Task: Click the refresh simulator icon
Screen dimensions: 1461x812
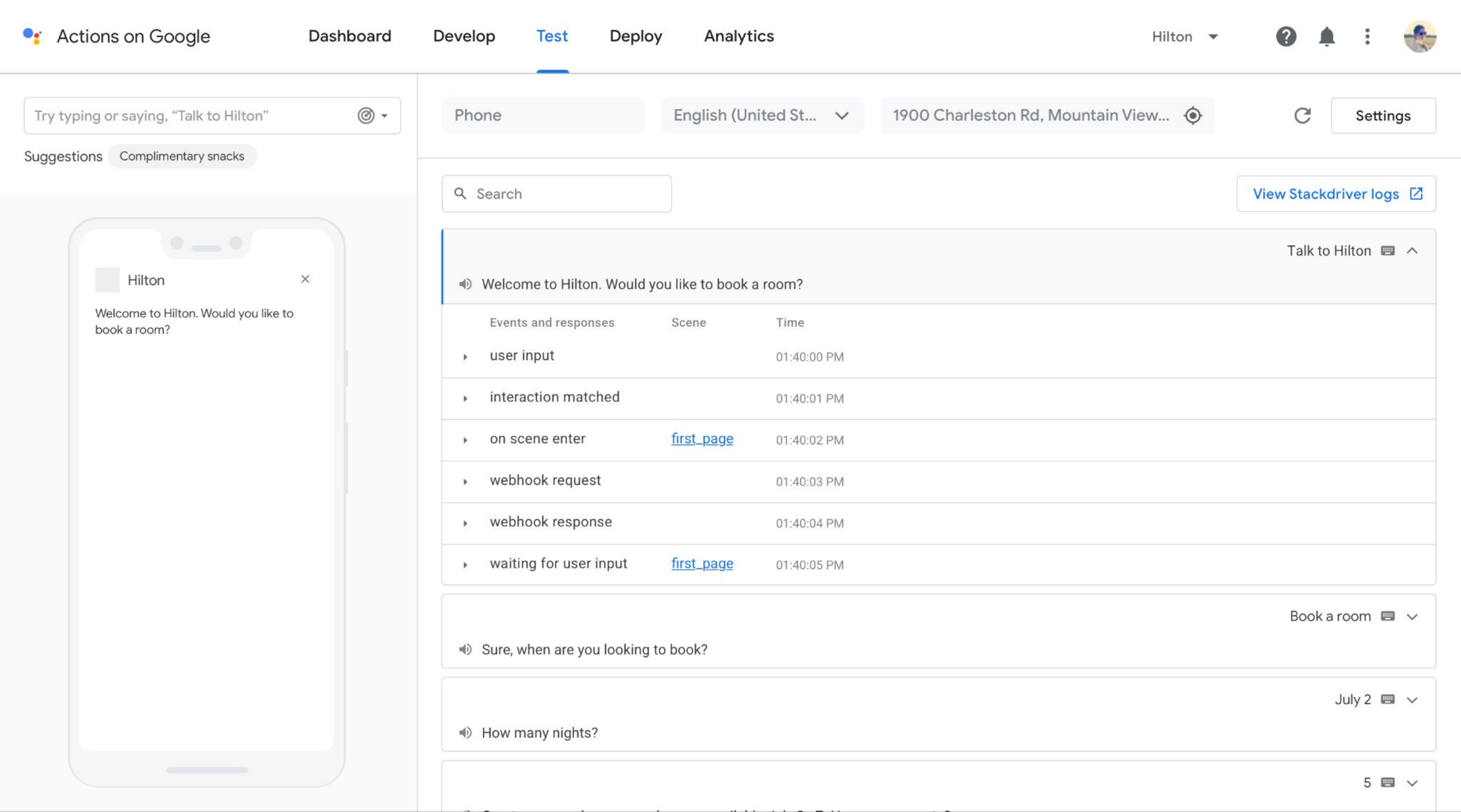Action: click(1302, 116)
